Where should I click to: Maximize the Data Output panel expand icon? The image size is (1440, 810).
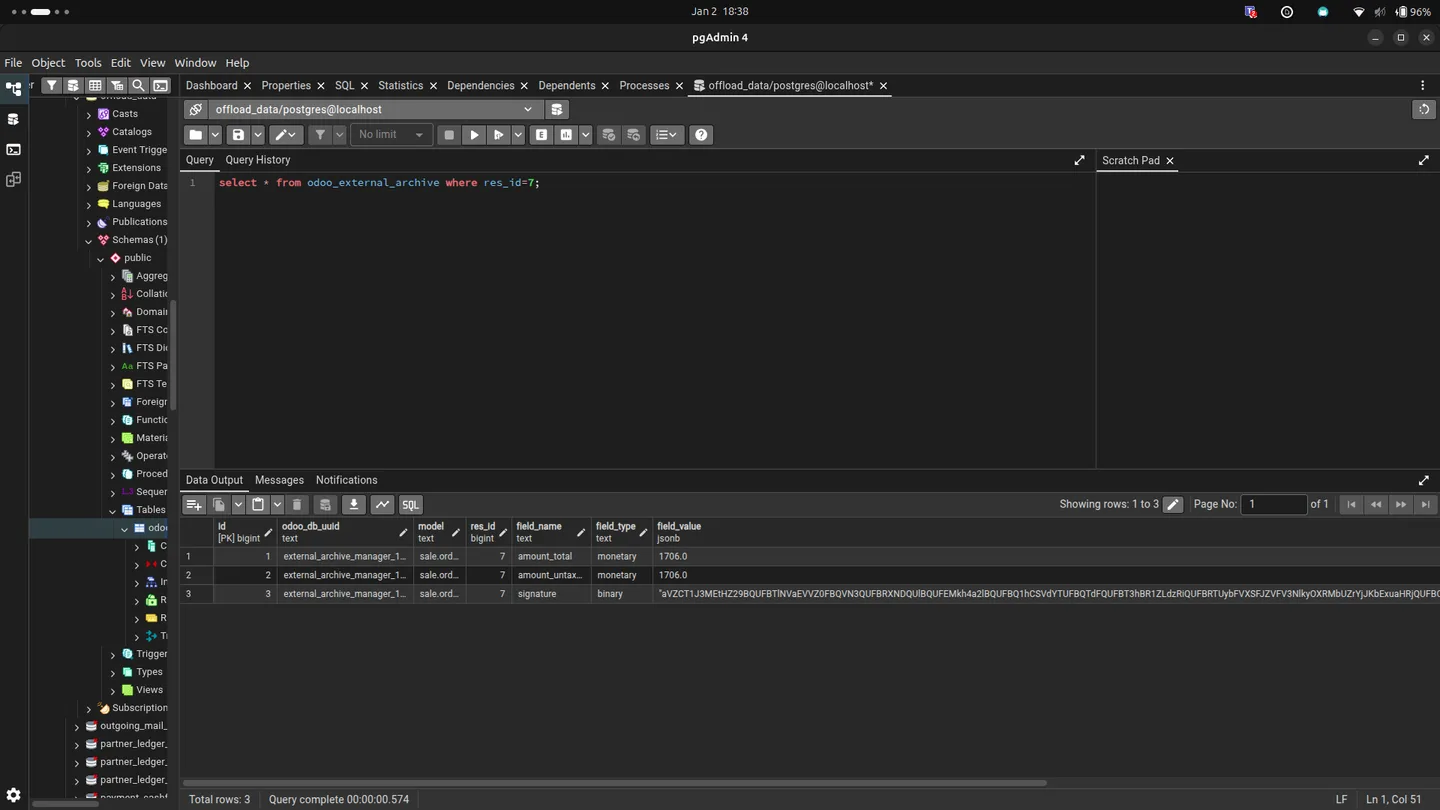point(1424,480)
